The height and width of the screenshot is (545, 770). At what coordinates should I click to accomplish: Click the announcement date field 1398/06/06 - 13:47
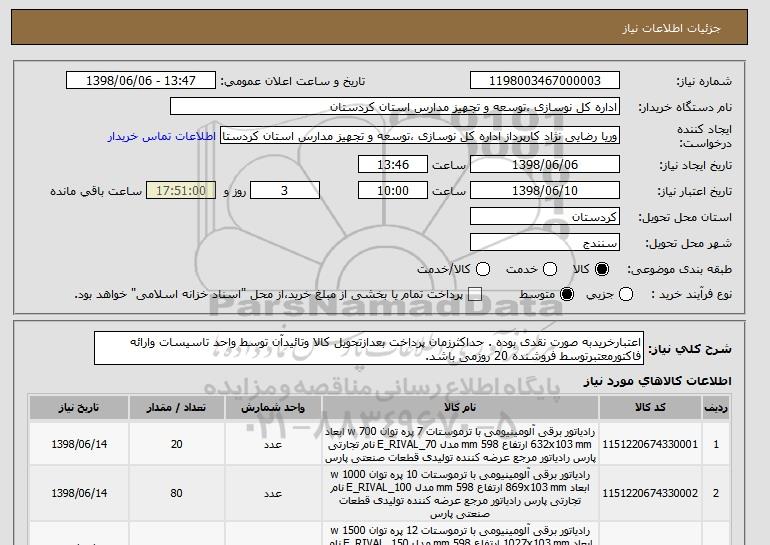coord(141,81)
